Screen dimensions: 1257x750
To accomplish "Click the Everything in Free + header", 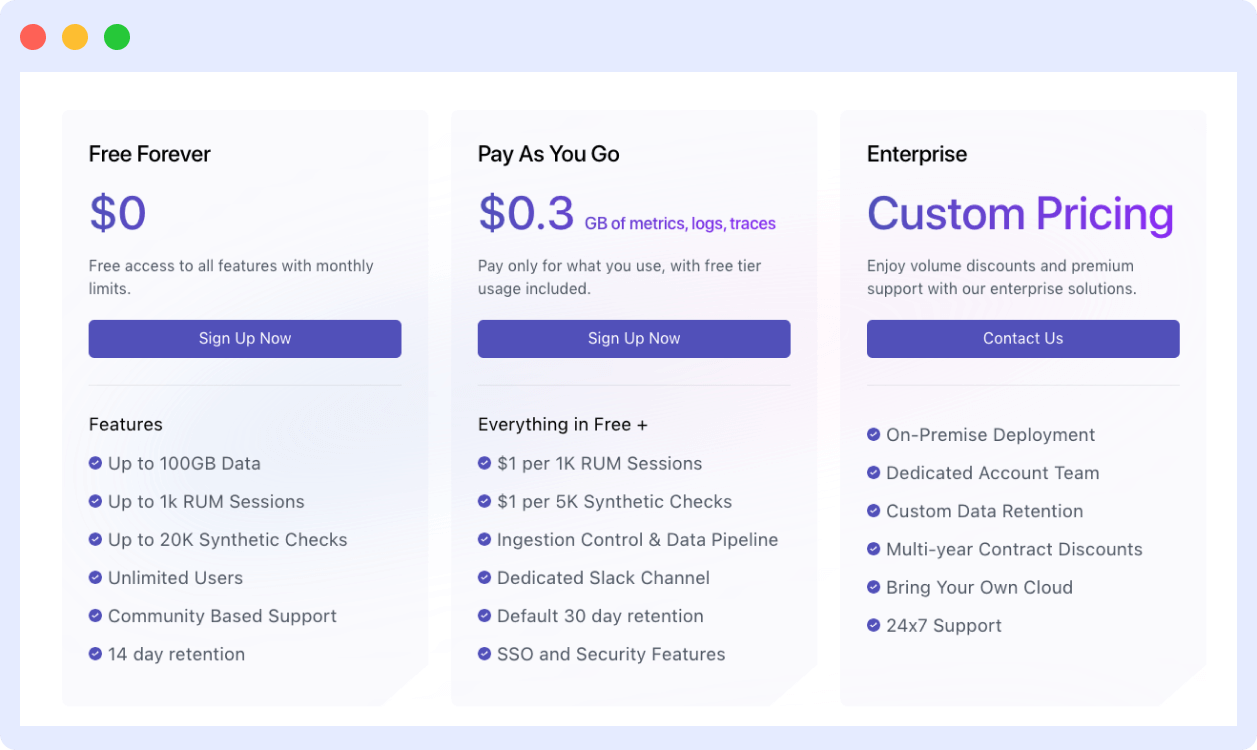I will [x=562, y=424].
